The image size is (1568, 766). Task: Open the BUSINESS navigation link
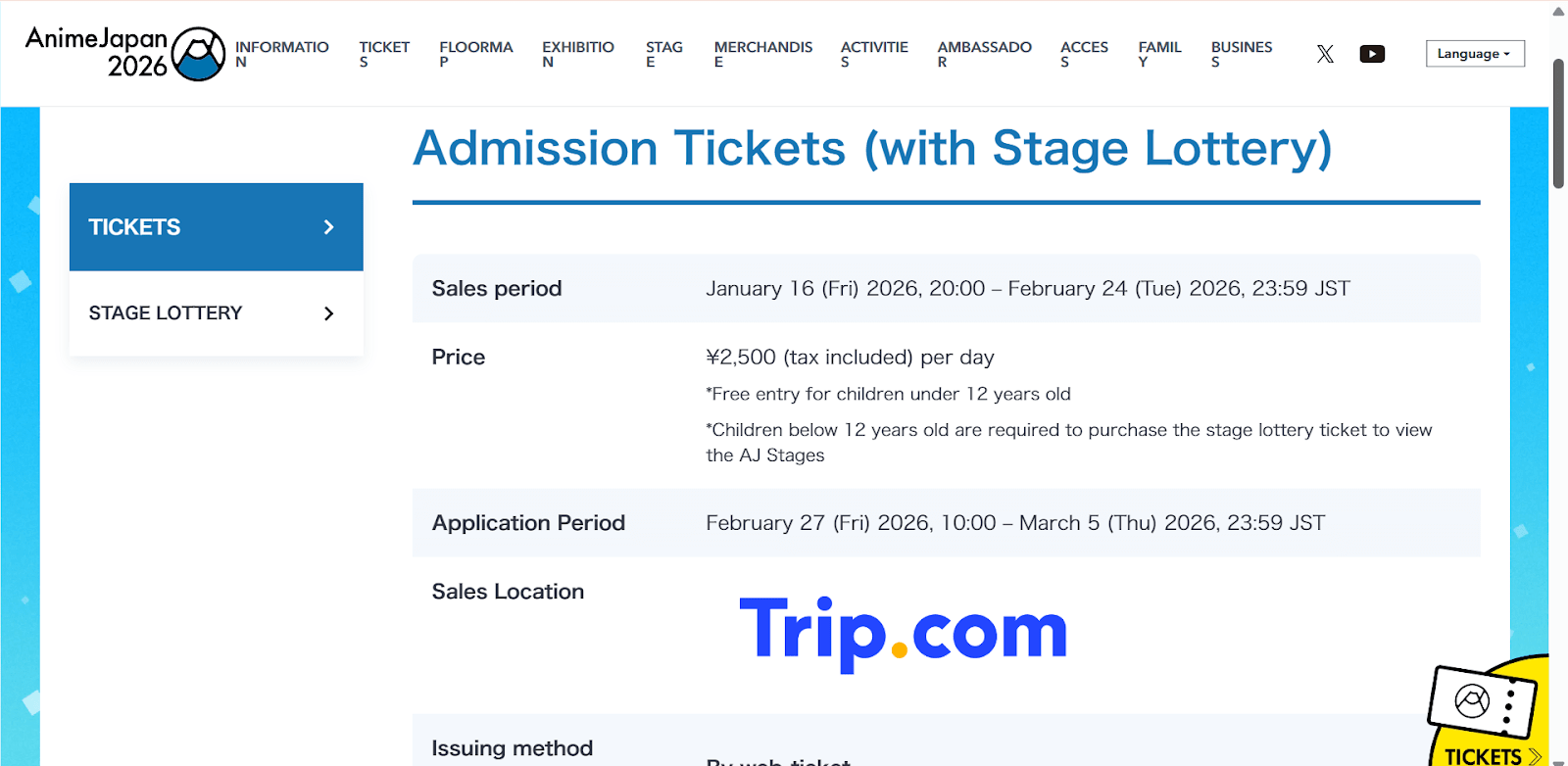[x=1241, y=54]
